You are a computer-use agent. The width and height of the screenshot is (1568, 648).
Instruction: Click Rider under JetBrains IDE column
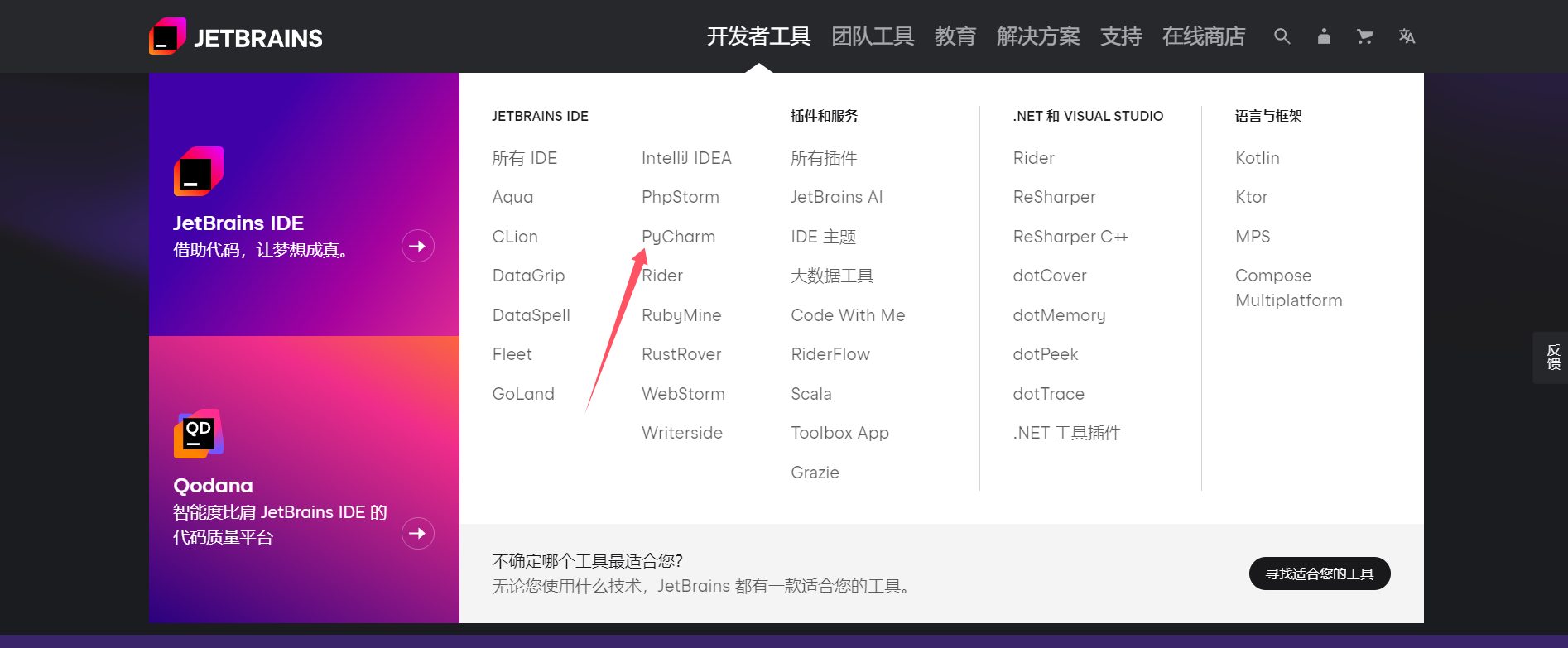[x=662, y=276]
